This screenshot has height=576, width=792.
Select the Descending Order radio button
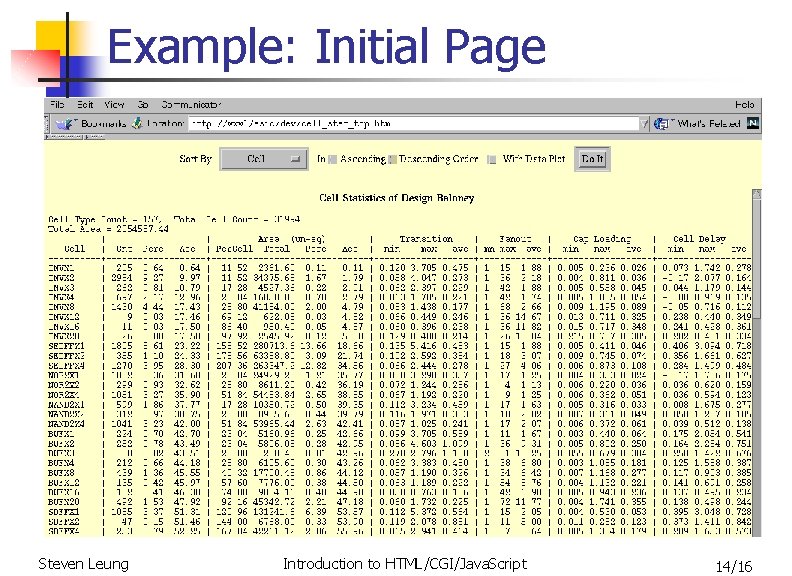392,160
